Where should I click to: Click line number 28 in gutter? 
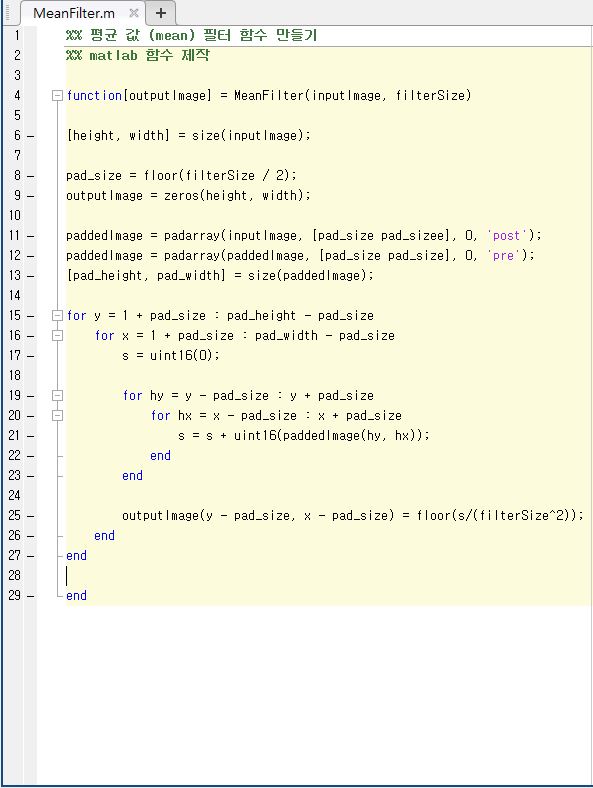click(x=15, y=575)
